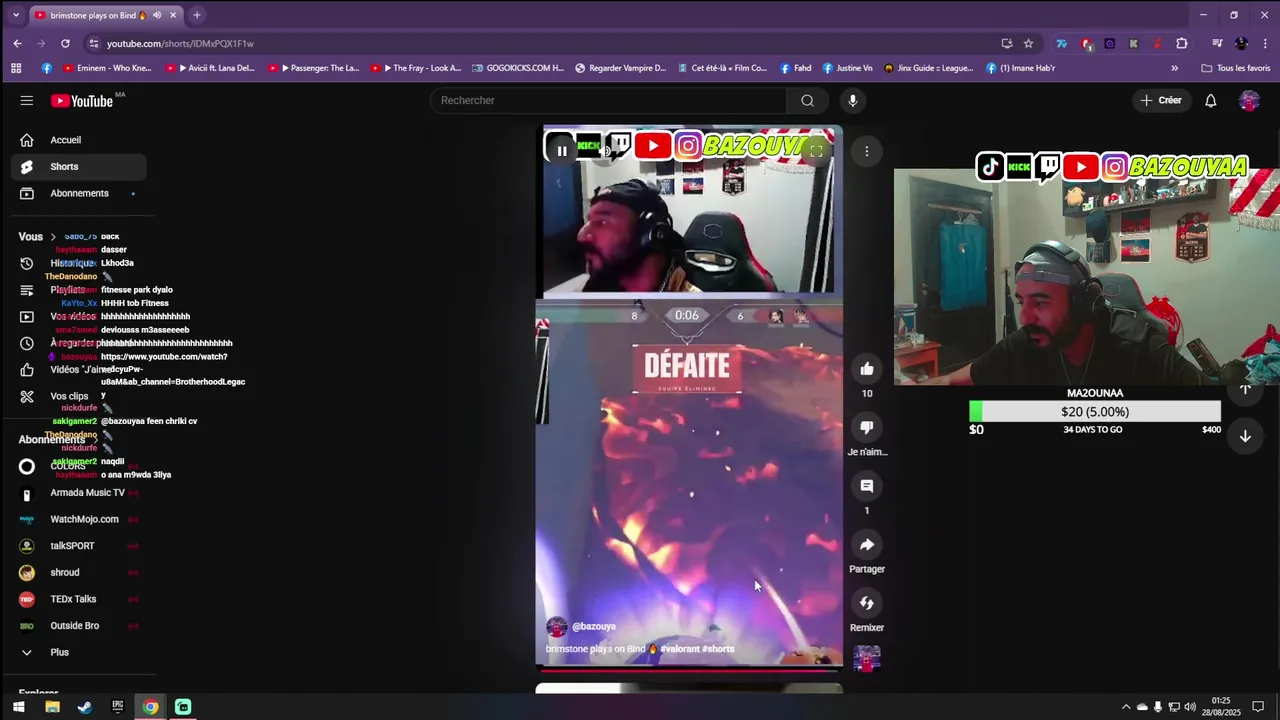Screen dimensions: 1280x720
Task: Show hidden system tray icons
Action: point(1126,707)
